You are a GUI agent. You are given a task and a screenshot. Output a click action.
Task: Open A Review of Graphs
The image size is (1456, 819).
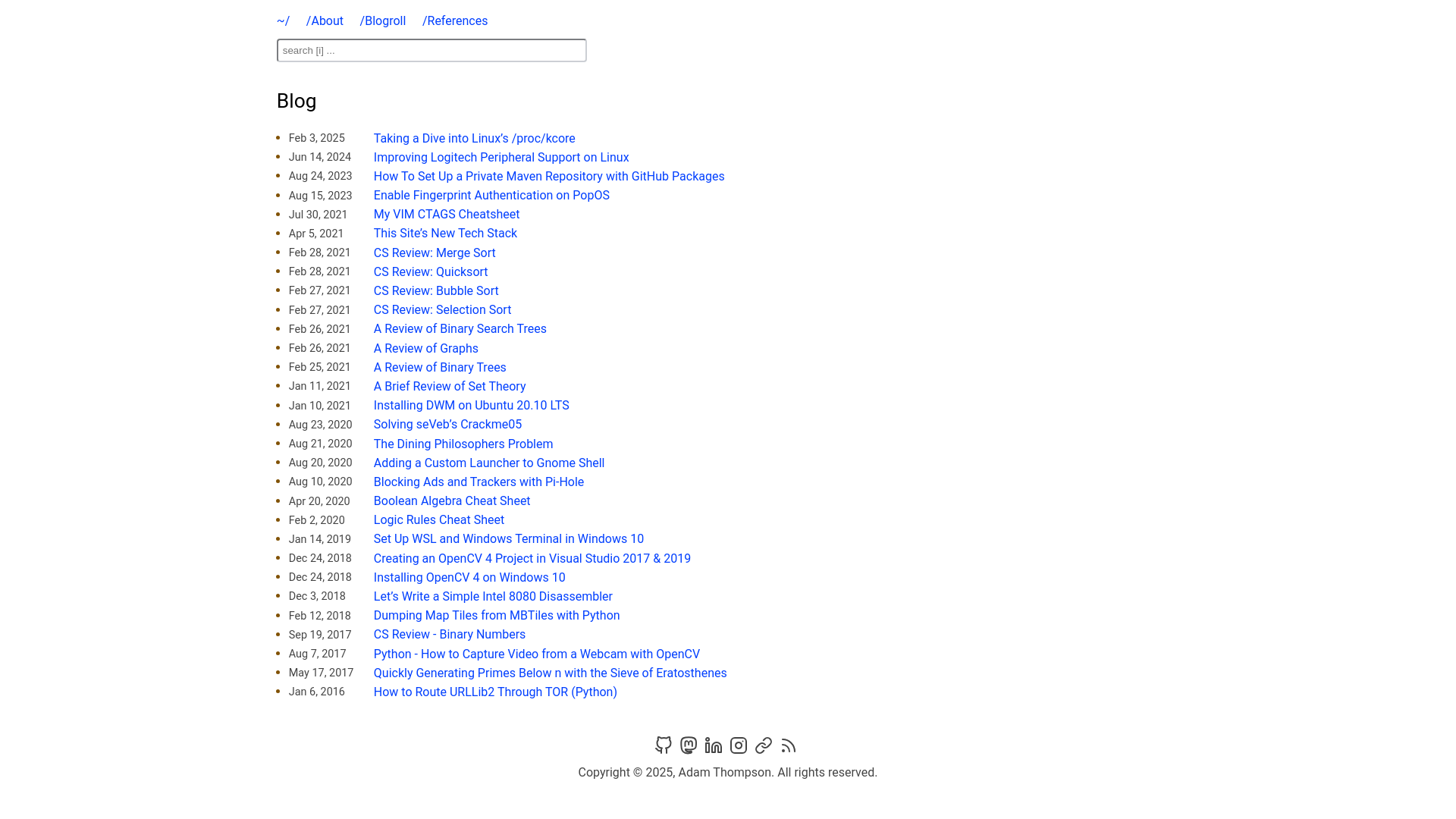[x=426, y=348]
